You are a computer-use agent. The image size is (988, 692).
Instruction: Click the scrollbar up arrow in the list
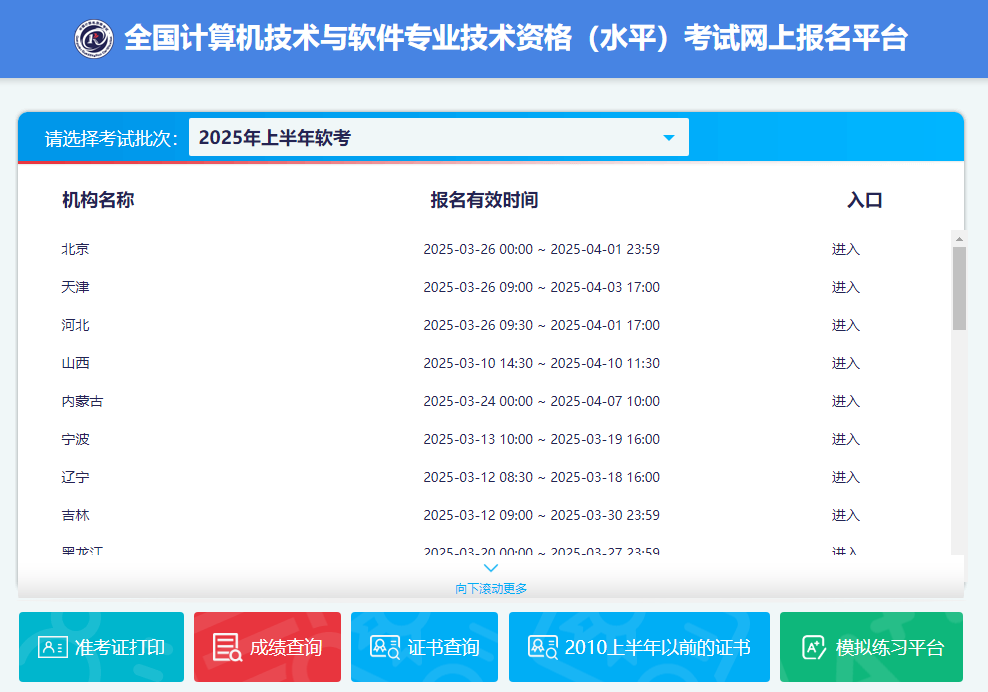click(959, 239)
